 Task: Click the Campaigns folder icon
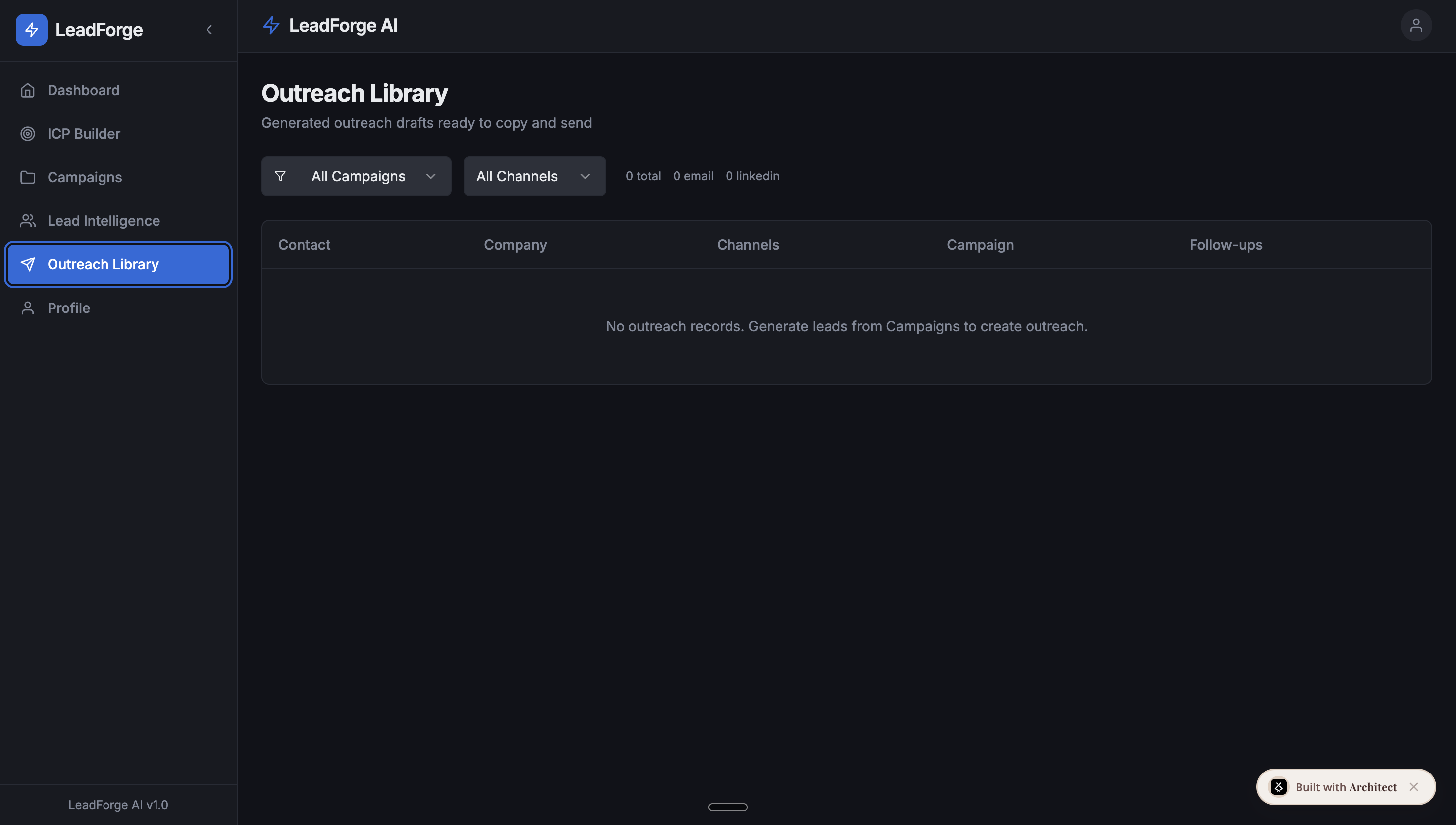(x=27, y=177)
